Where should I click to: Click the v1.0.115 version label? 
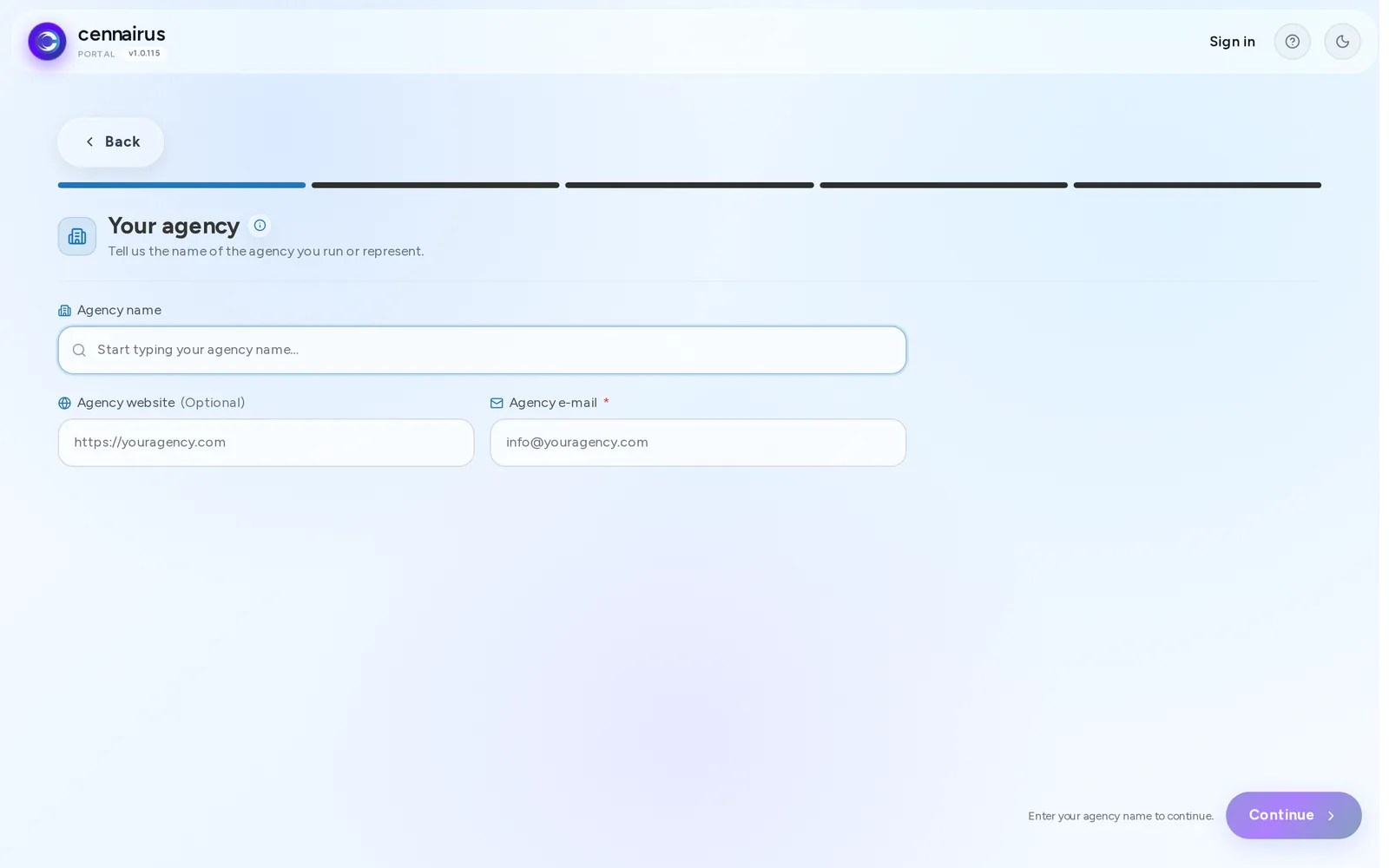(144, 54)
